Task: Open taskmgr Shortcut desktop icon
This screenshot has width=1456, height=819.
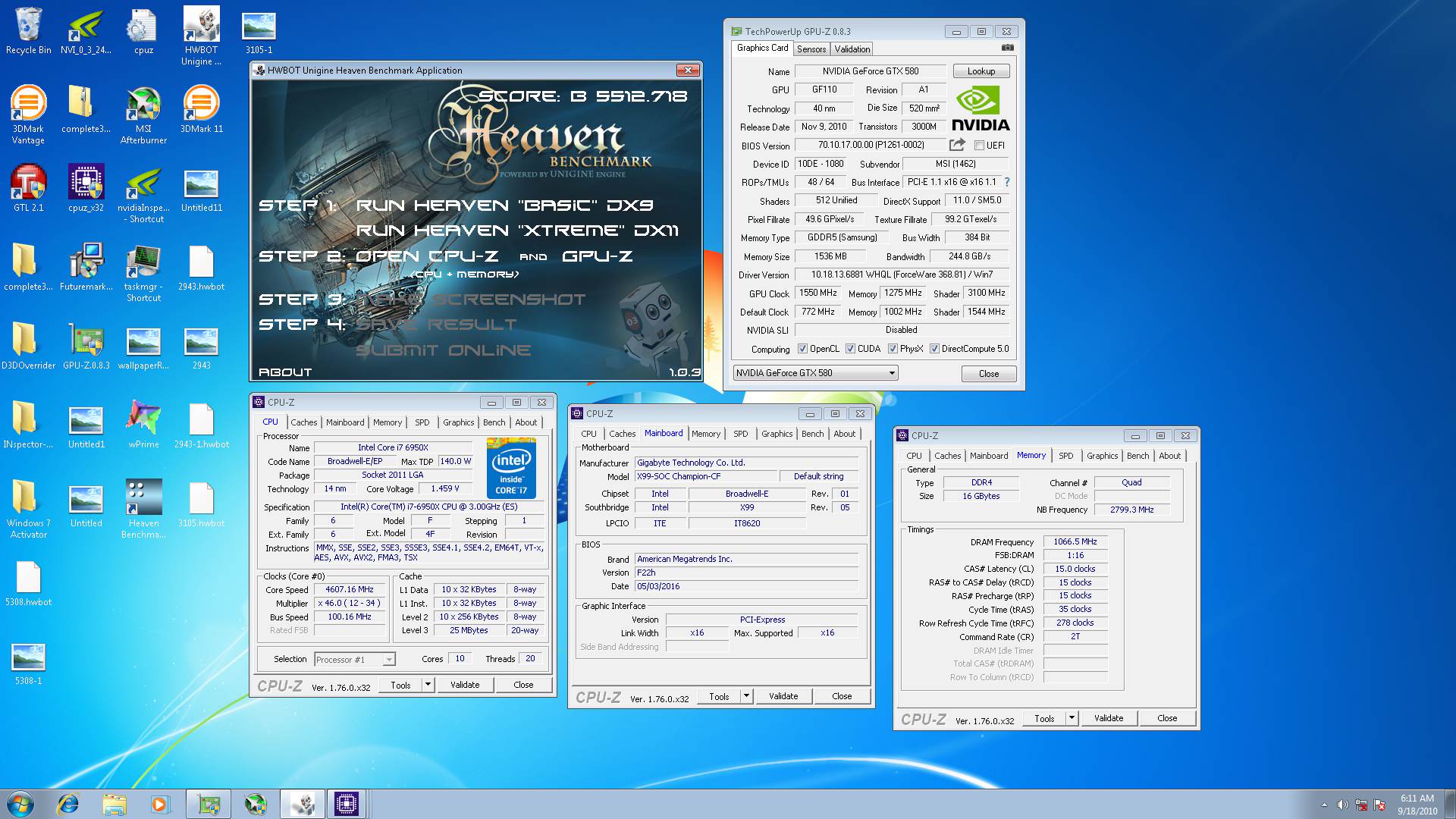Action: point(143,273)
